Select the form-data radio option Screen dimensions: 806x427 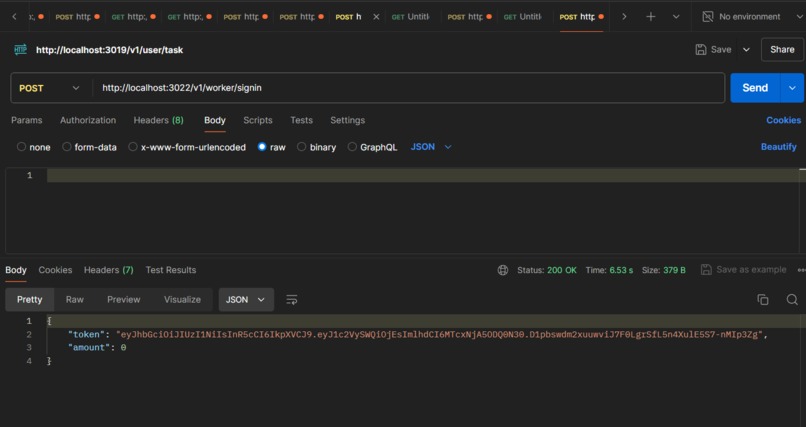click(67, 147)
